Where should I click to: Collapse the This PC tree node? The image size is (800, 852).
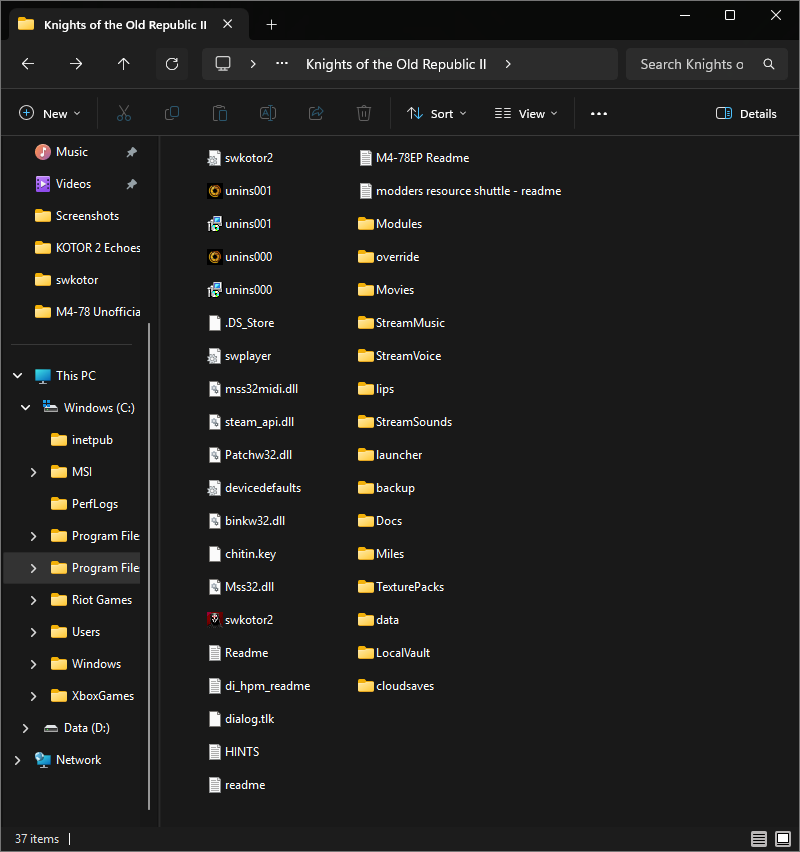pyautogui.click(x=18, y=375)
